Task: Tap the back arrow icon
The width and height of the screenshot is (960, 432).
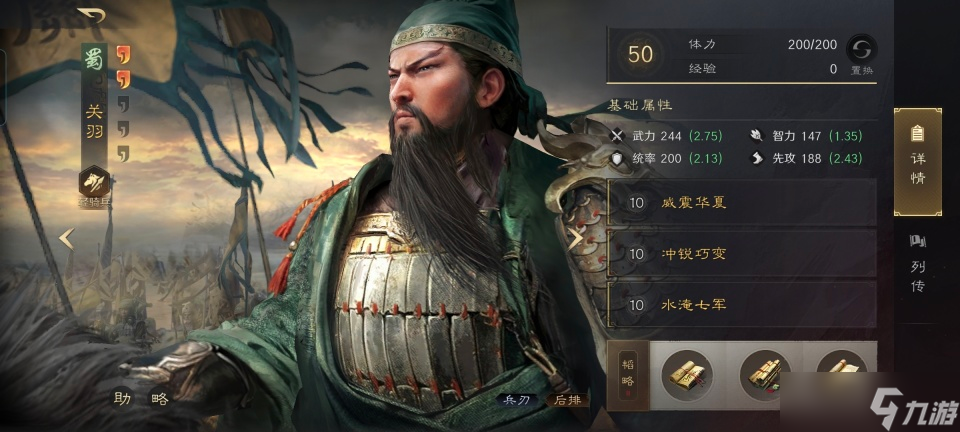Action: [x=92, y=15]
